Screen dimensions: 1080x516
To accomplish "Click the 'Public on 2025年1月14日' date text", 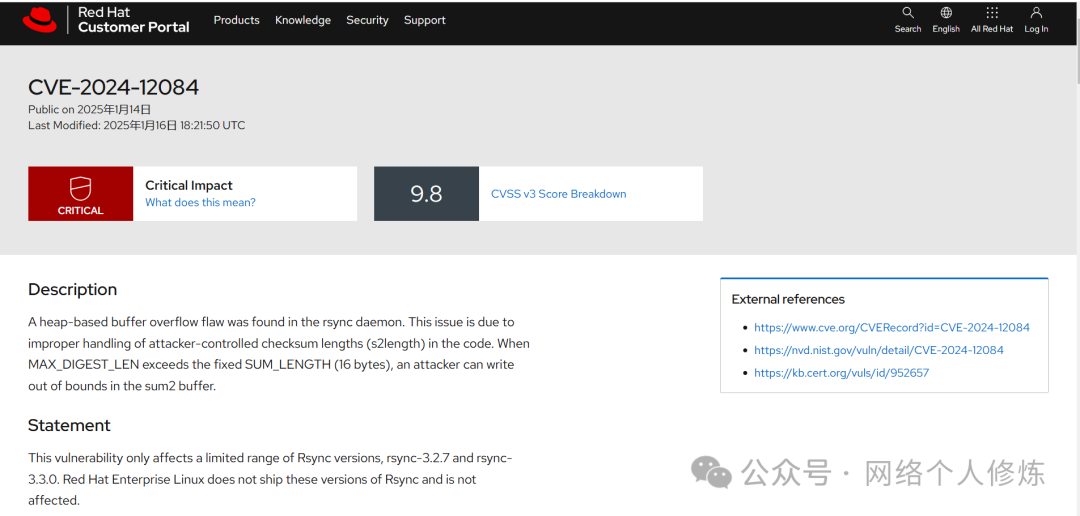I will (x=90, y=109).
